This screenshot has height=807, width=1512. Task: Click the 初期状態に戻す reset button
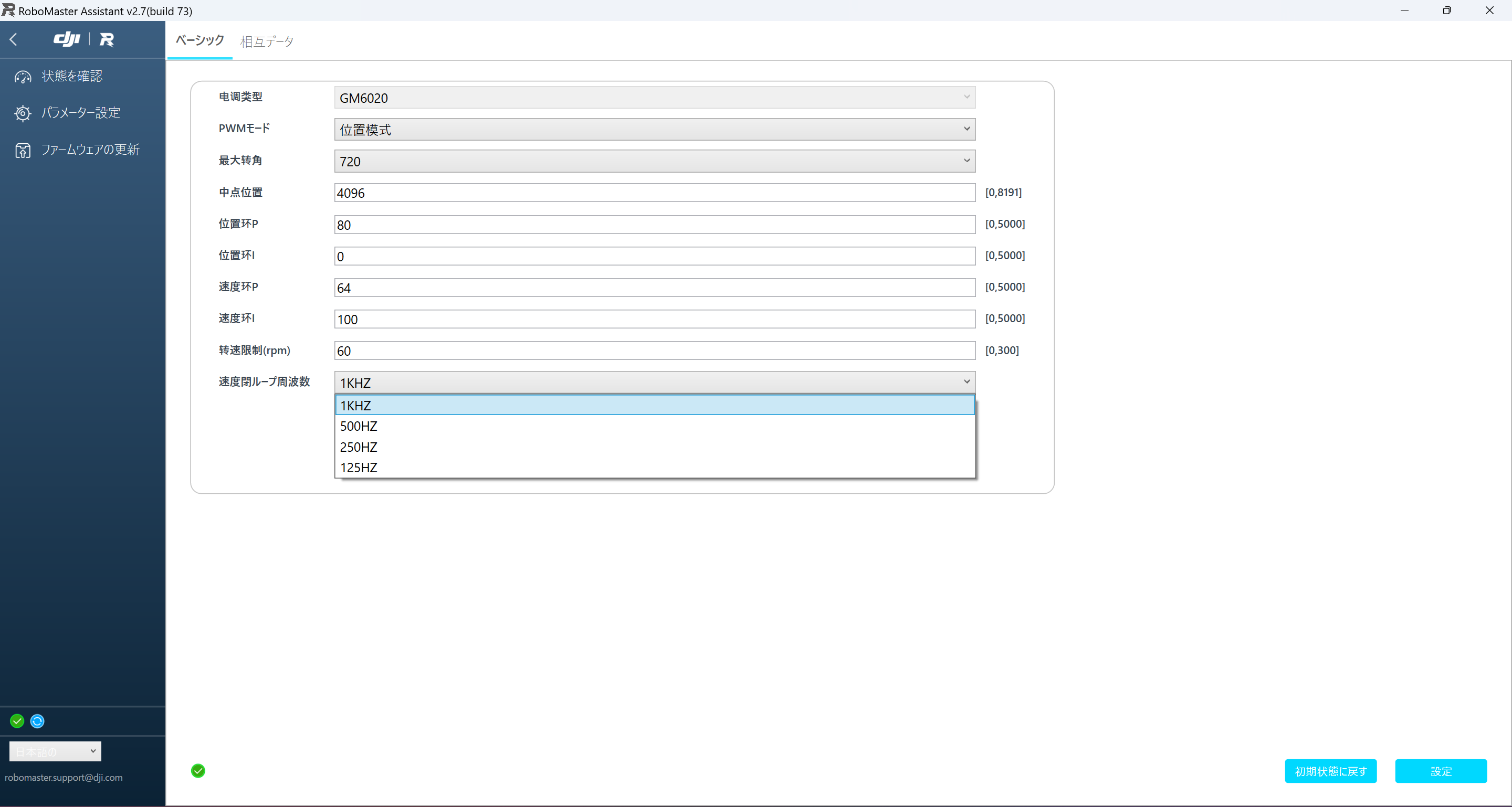coord(1331,771)
